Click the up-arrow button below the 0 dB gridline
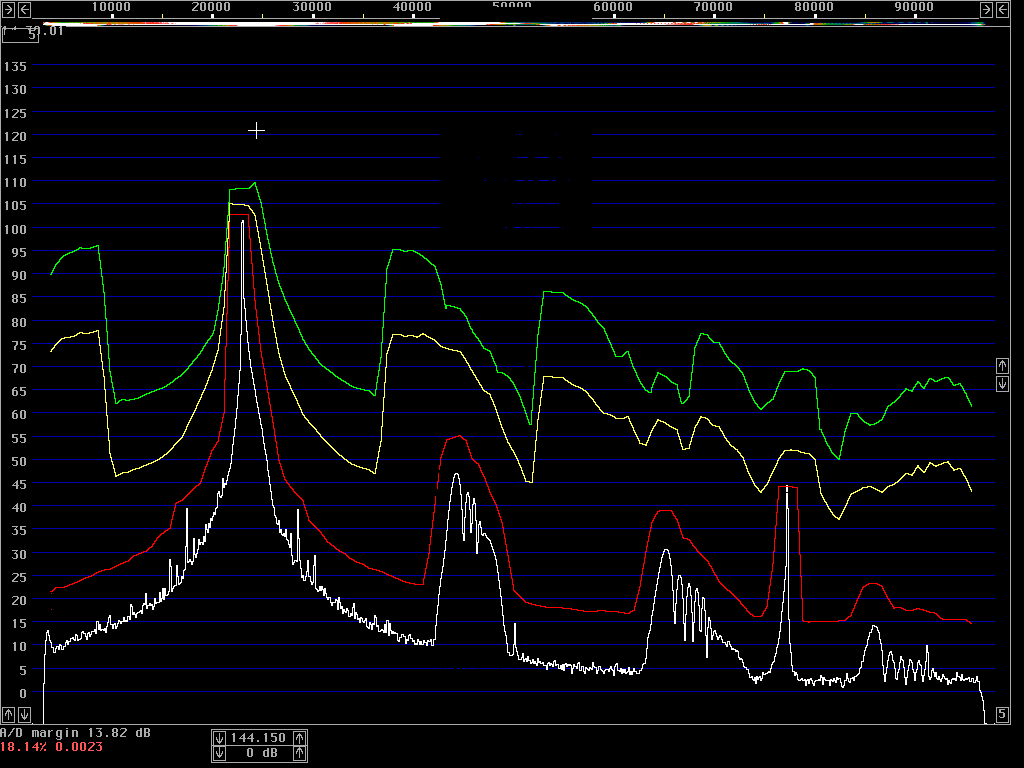1024x768 pixels. [x=8, y=714]
